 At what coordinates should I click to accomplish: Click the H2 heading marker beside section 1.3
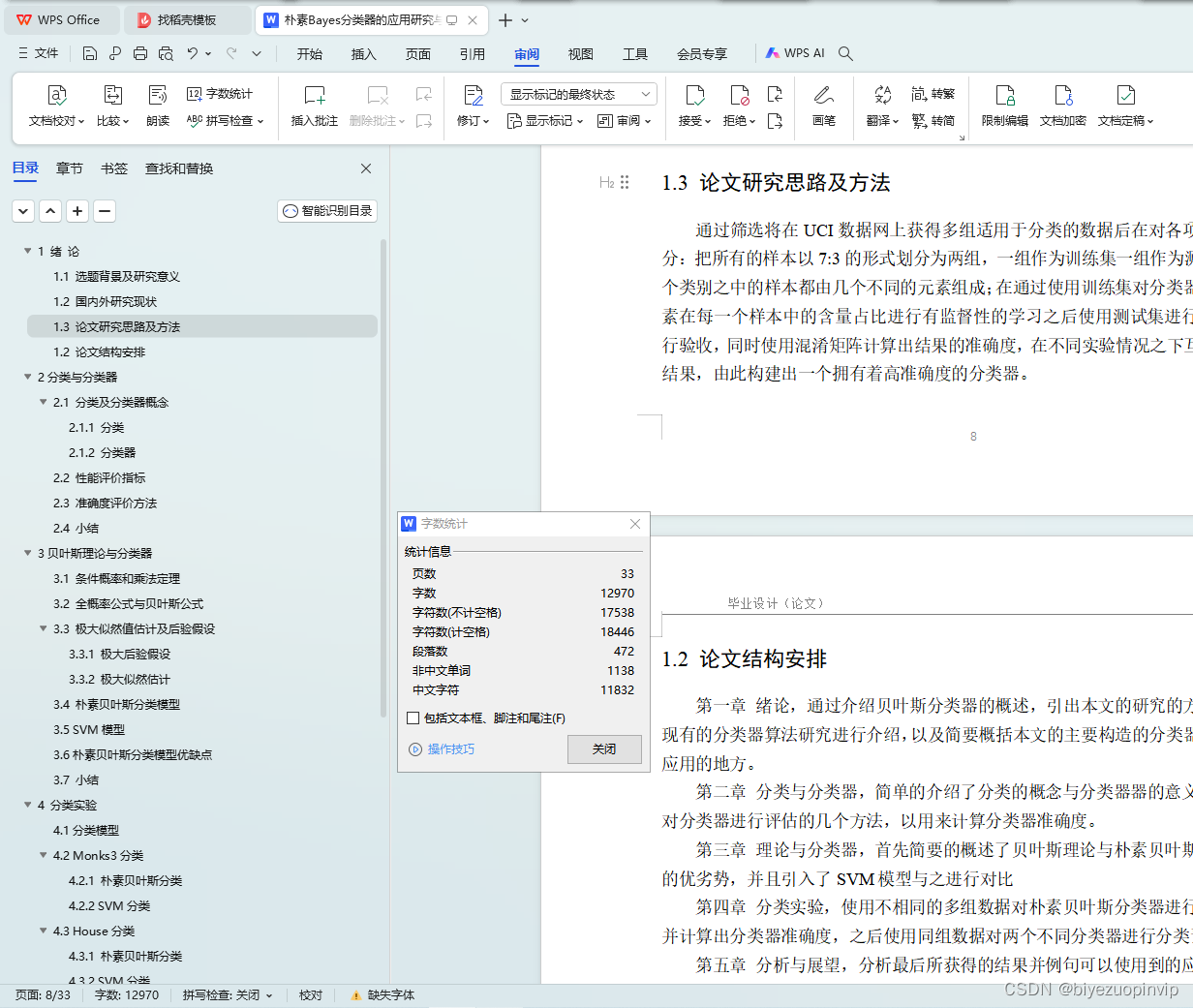click(606, 182)
